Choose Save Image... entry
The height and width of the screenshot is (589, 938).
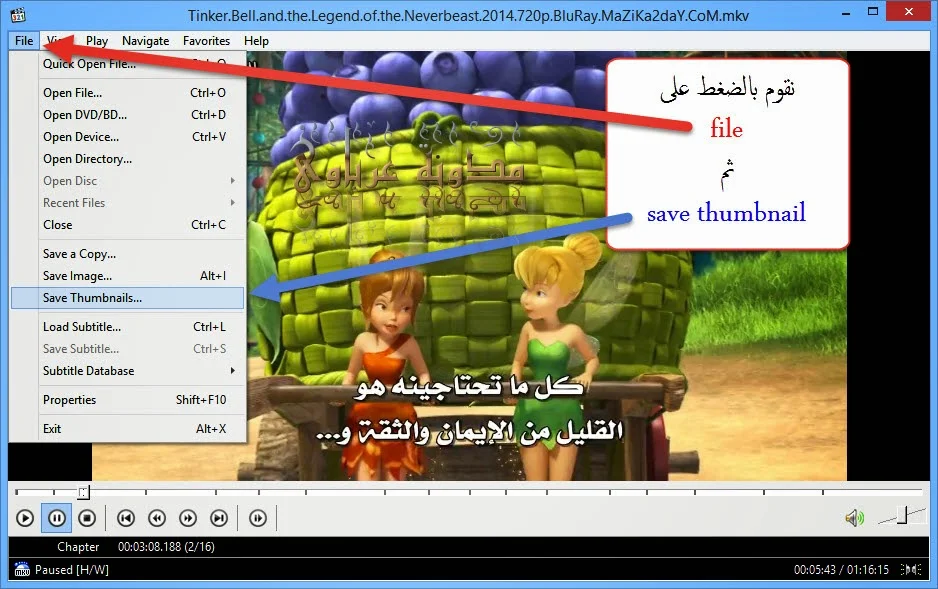(127, 276)
